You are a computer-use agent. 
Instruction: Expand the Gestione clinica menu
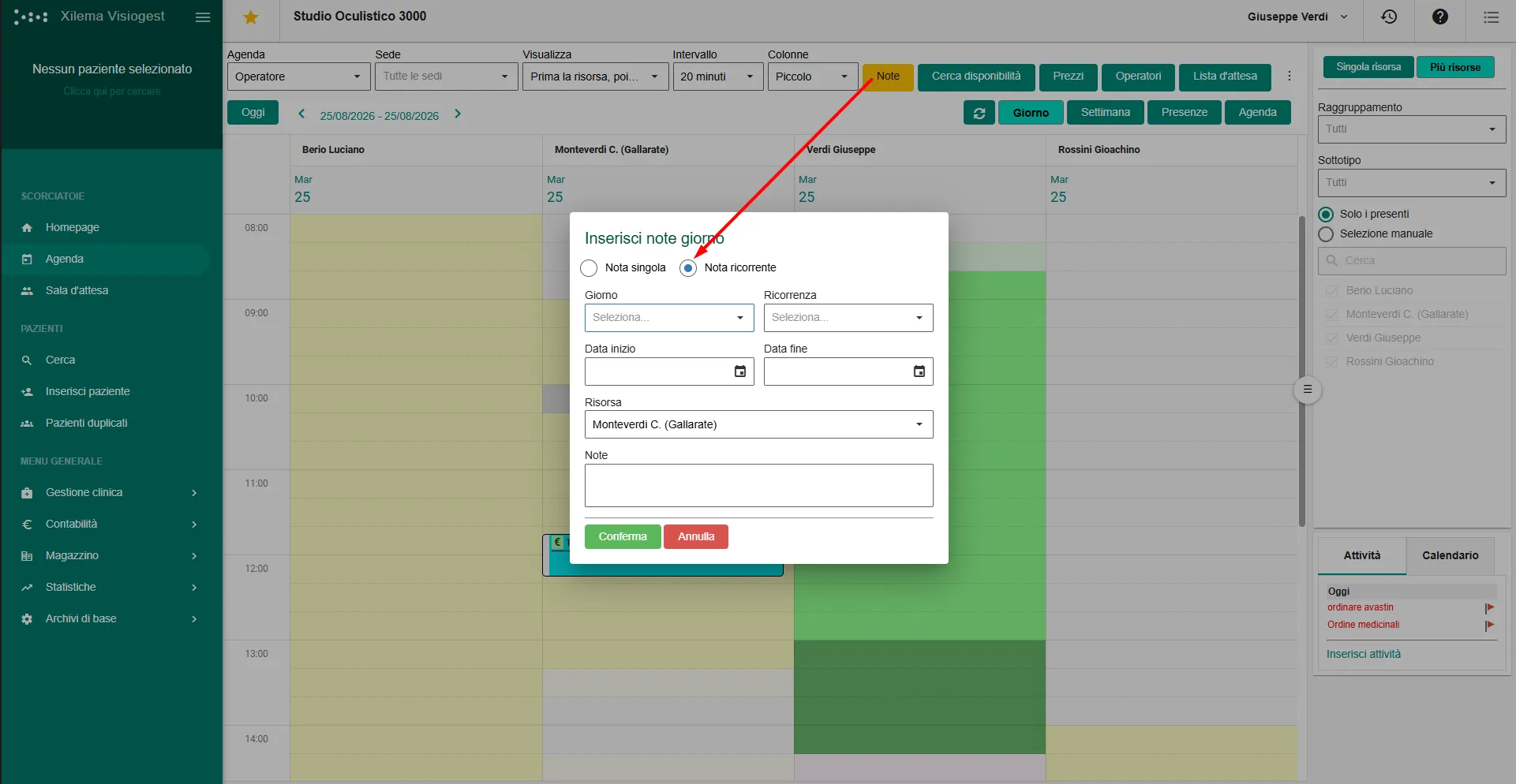(x=110, y=492)
